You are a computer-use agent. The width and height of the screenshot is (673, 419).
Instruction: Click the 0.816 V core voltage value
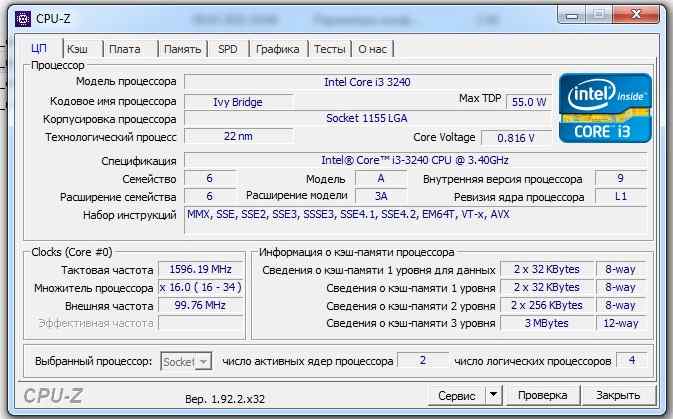click(x=516, y=138)
